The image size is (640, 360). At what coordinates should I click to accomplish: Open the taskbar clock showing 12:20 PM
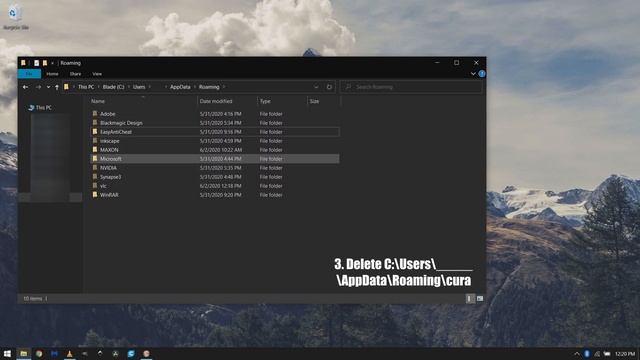tap(625, 354)
